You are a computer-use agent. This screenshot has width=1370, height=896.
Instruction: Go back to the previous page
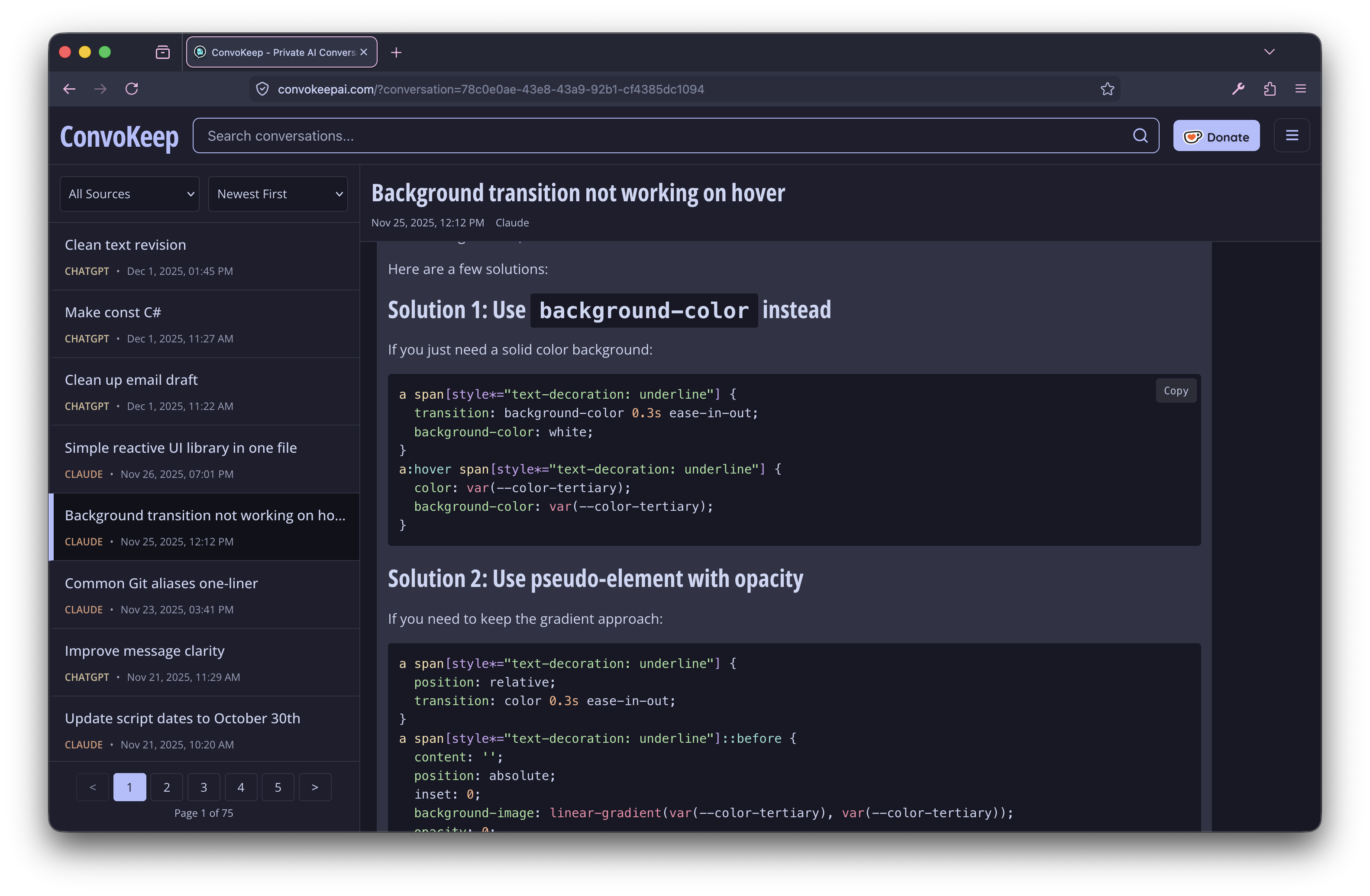tap(70, 89)
